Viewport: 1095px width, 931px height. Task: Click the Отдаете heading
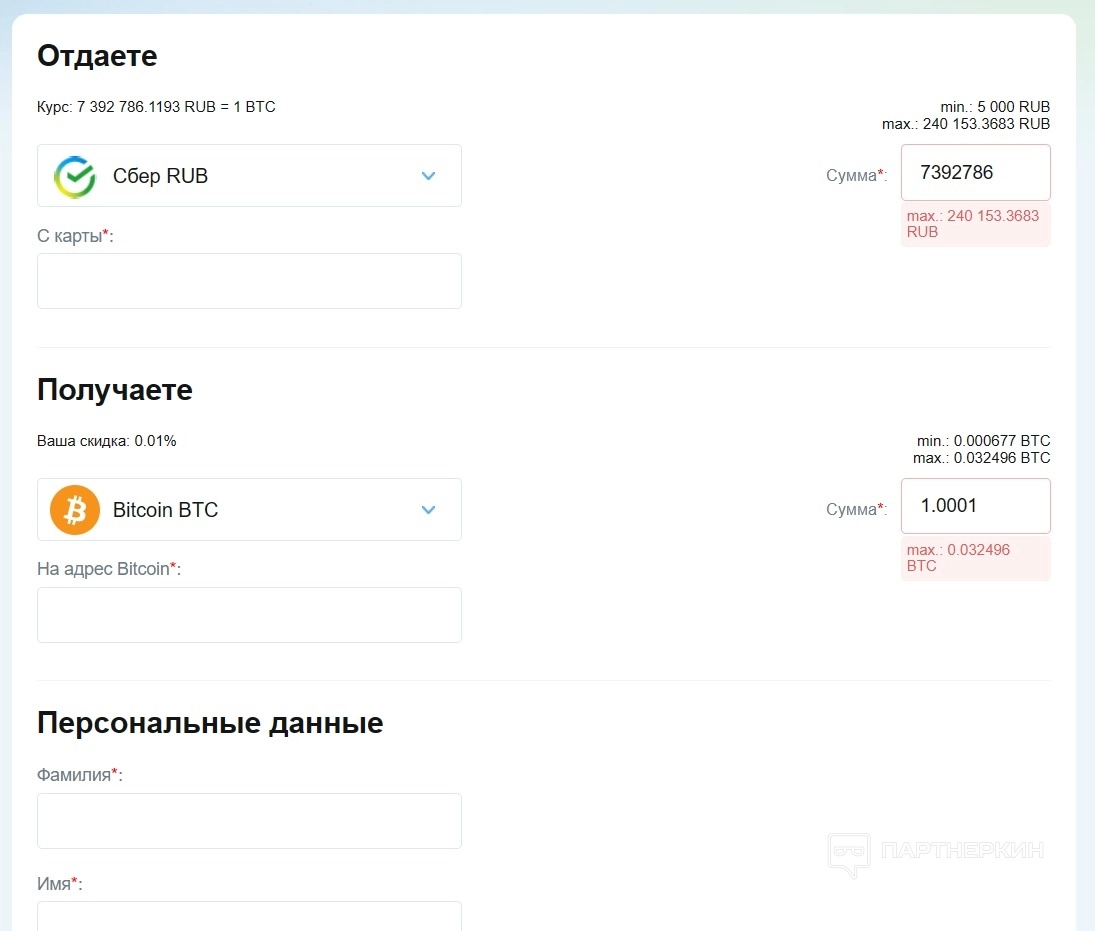click(97, 56)
